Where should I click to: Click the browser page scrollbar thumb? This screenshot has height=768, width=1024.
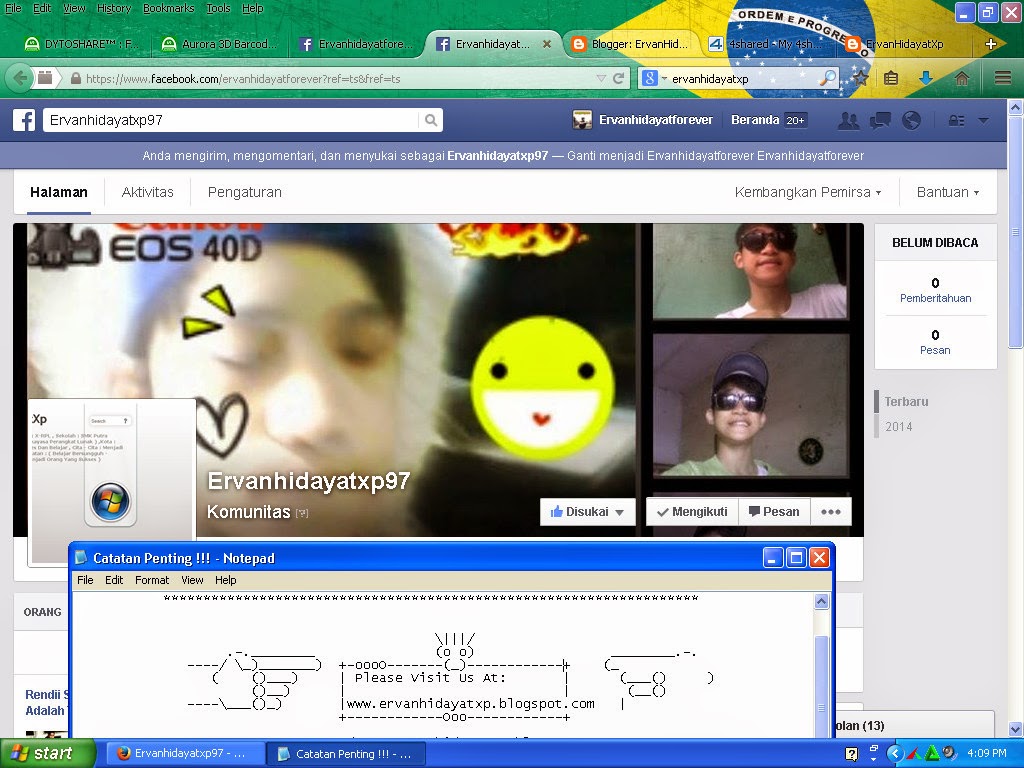coord(1015,232)
